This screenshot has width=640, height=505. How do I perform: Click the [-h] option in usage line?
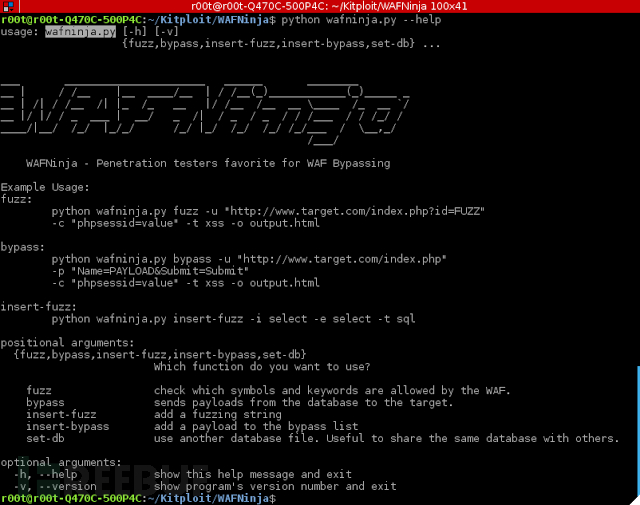point(135,31)
